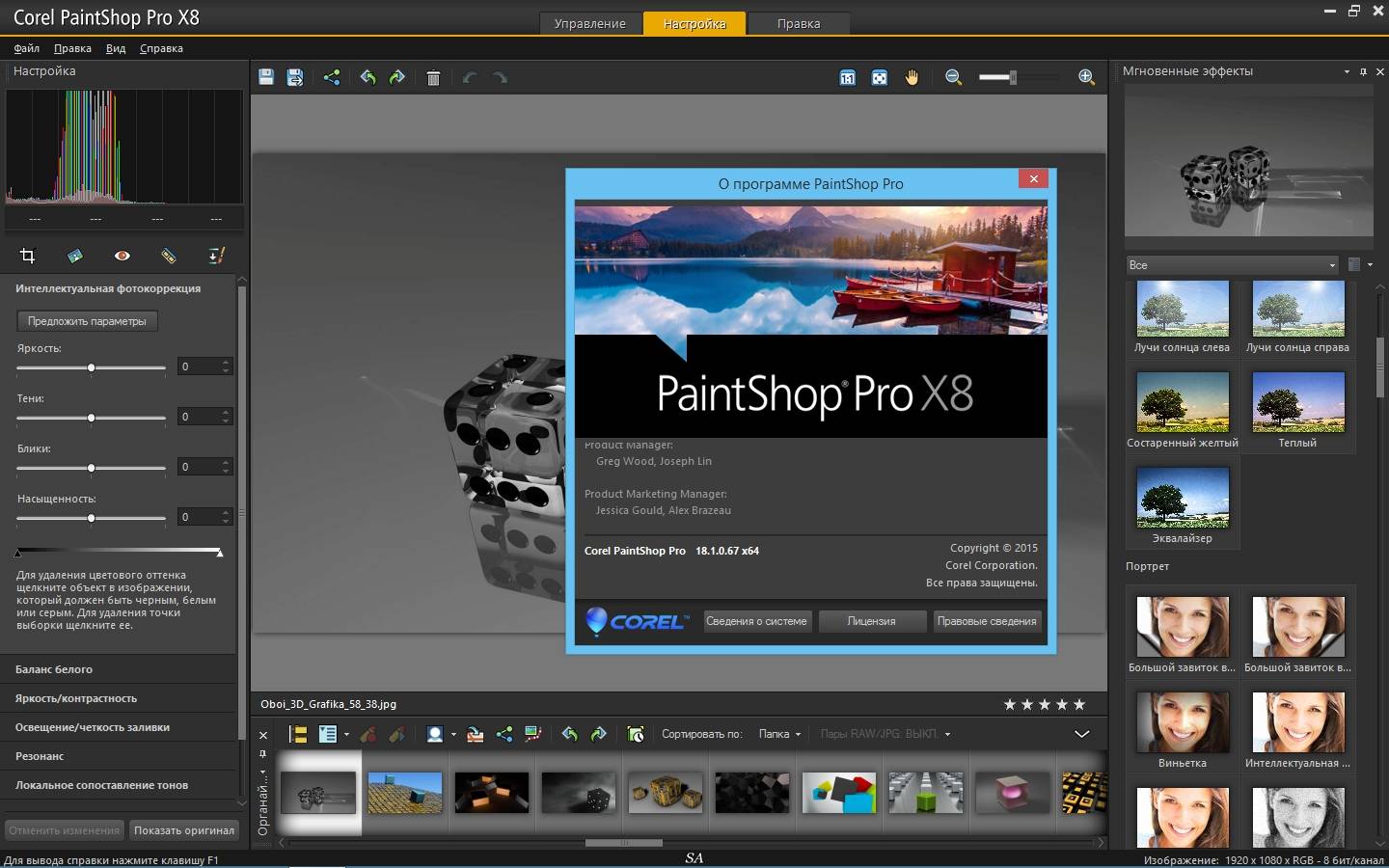Open the info panel view dropdown arrow

pos(346,735)
